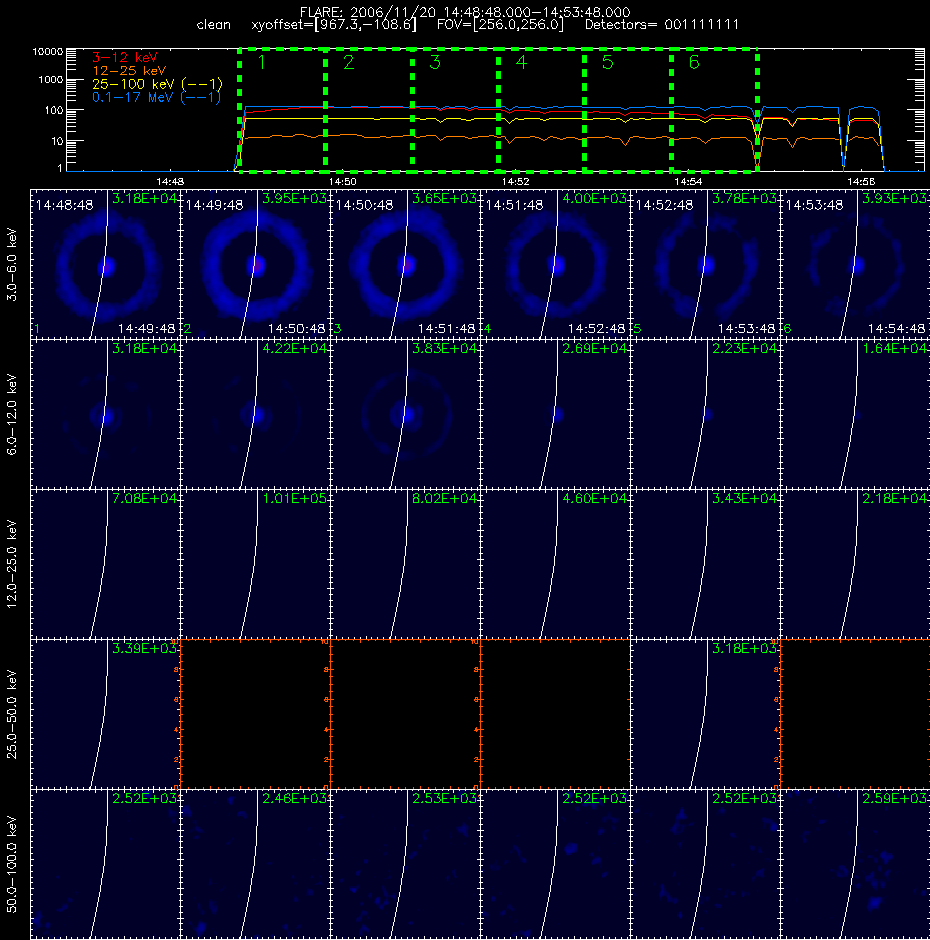Viewport: 930px width, 940px height.
Task: Select interval number 1 in the light curve
Action: coord(261,62)
